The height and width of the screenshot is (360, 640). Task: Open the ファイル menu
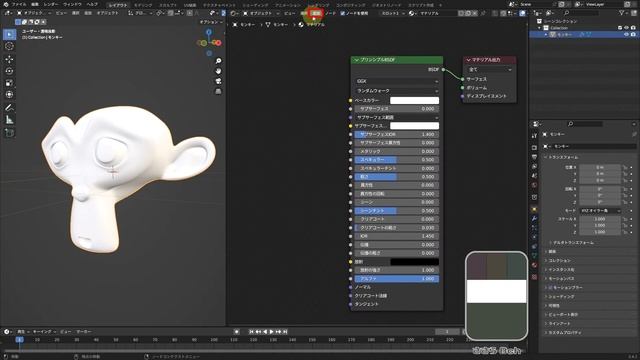click(x=19, y=4)
